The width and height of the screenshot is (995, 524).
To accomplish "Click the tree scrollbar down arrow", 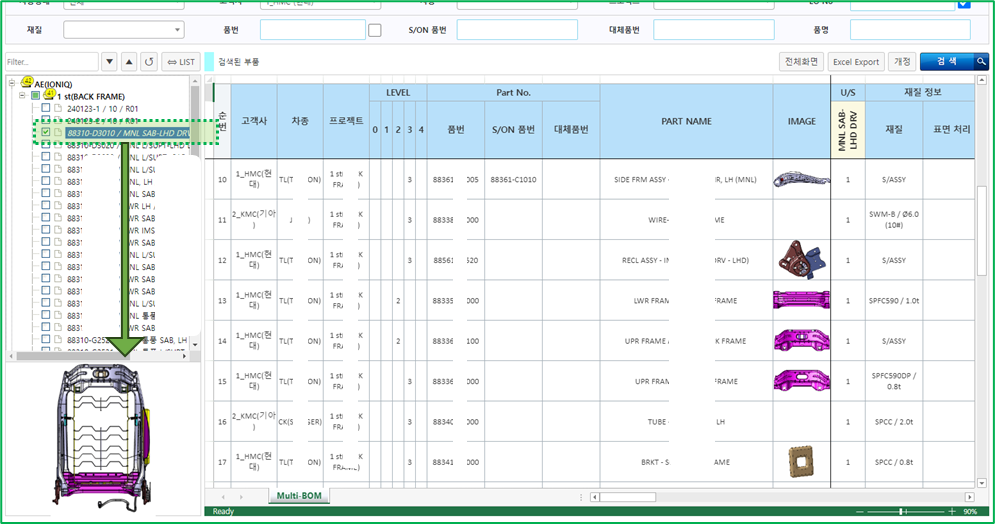I will tap(195, 344).
